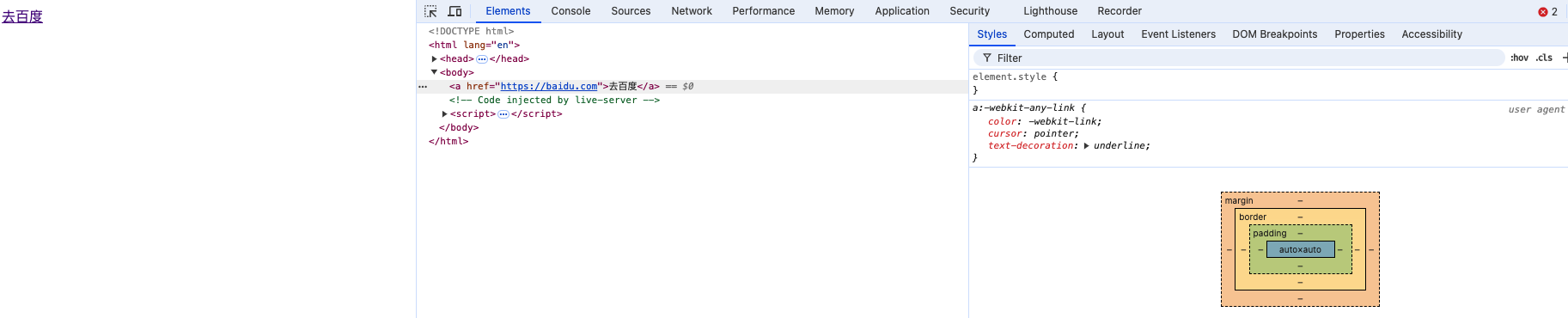Select the Accessibility sidebar tab
Image resolution: width=1568 pixels, height=318 pixels.
1431,34
